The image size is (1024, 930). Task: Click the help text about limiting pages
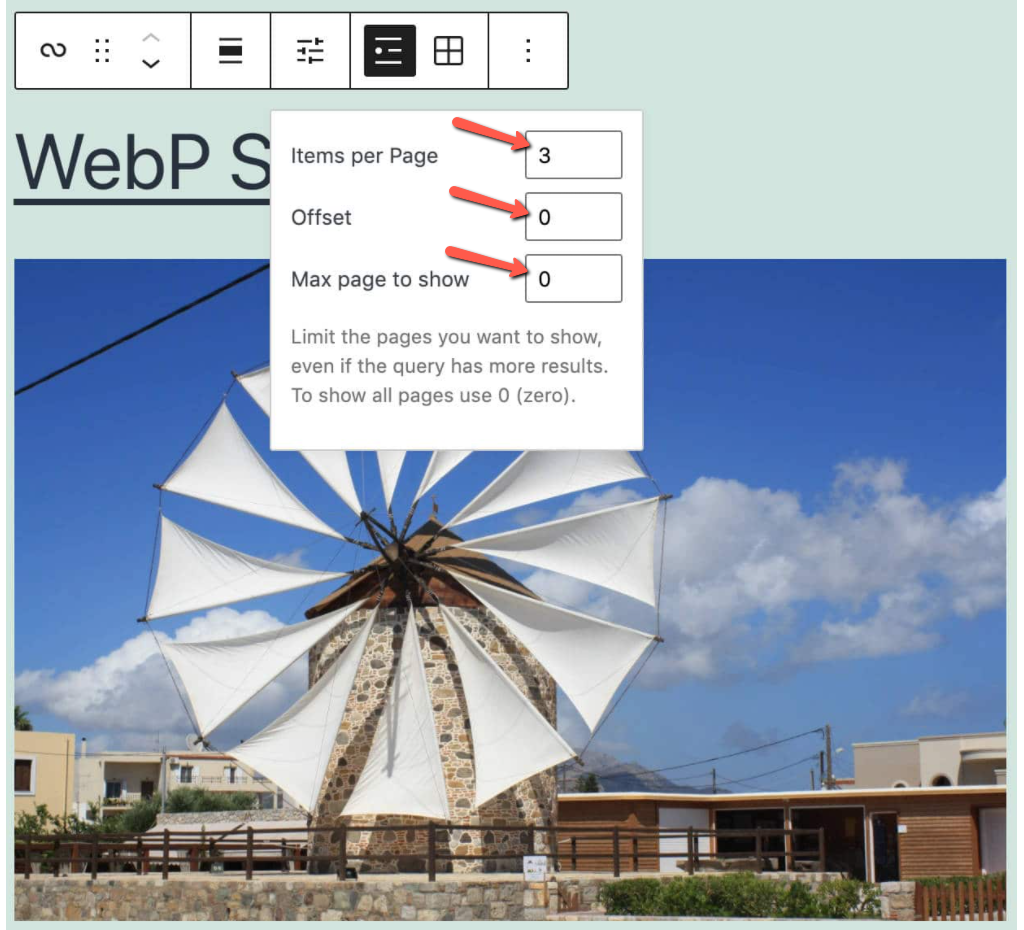(449, 366)
